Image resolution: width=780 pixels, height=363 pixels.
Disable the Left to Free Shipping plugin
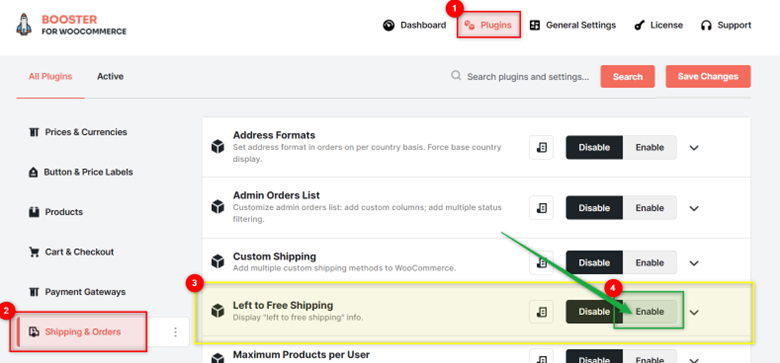594,312
